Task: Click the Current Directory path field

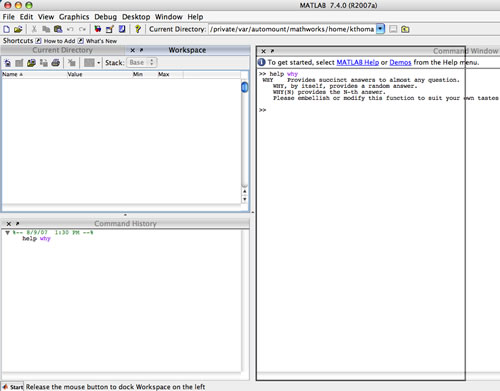Action: (292, 29)
